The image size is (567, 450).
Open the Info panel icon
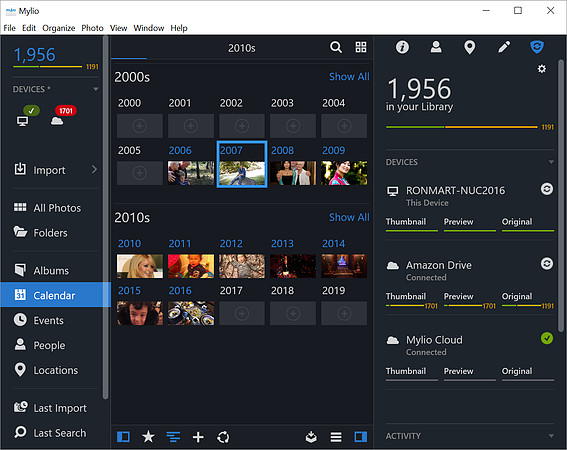click(x=402, y=47)
